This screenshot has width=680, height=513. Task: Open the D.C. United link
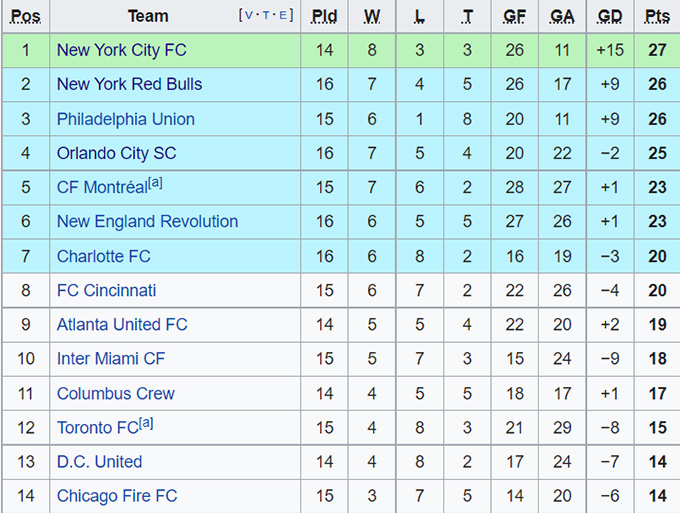point(99,462)
